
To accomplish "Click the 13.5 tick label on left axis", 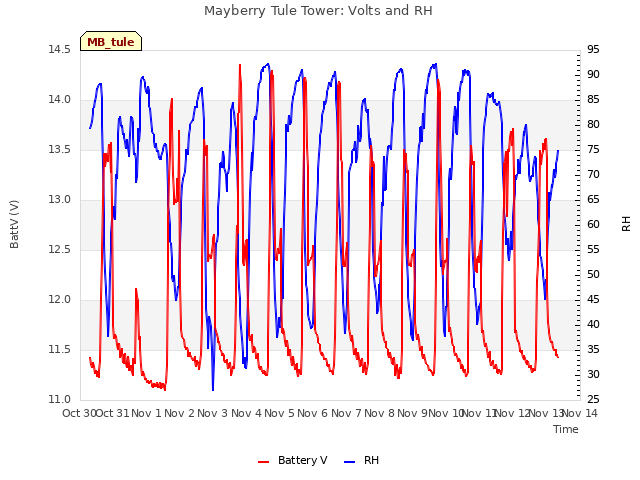I will 60,150.
